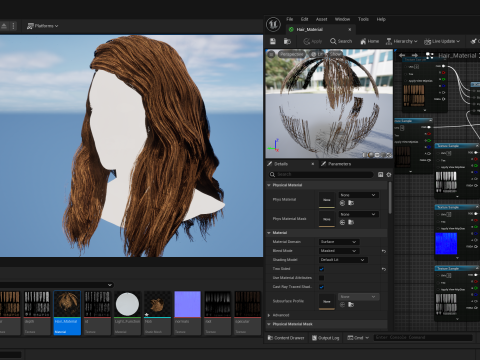Select the normals texture thumbnail
This screenshot has height=360, width=480.
point(187,313)
